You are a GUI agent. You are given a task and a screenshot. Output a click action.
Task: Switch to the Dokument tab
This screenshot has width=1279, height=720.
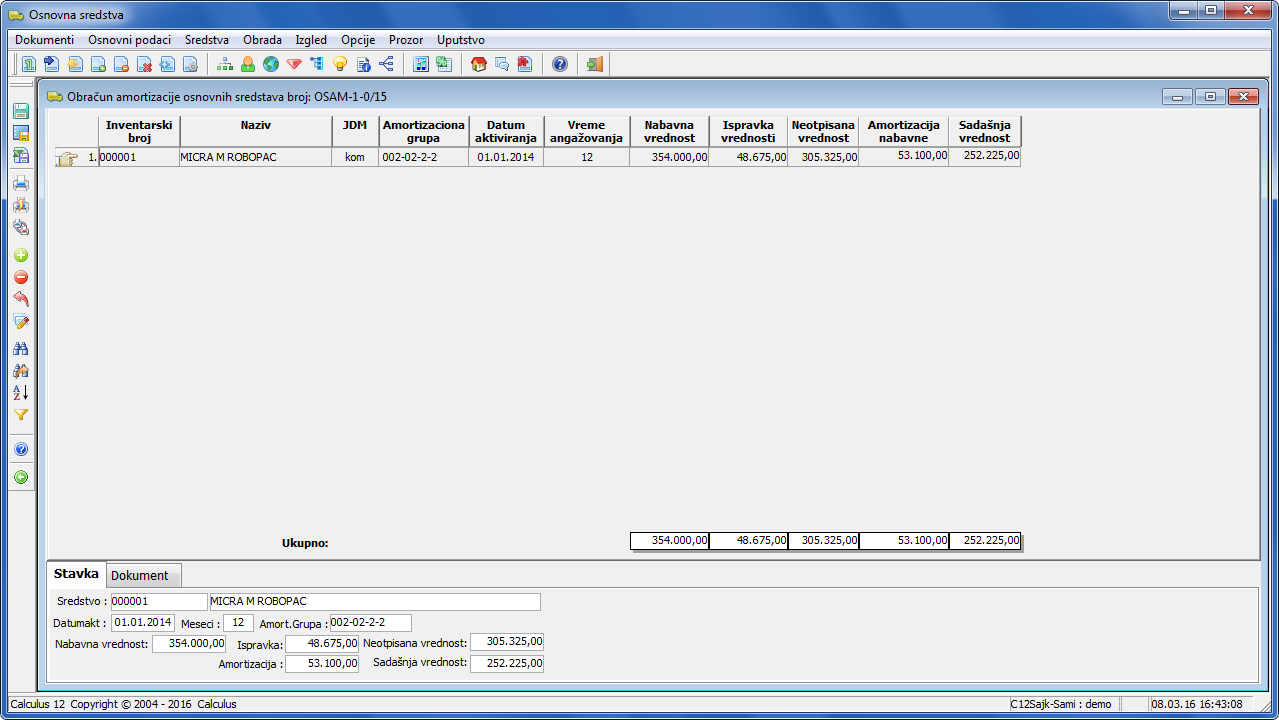pos(140,575)
